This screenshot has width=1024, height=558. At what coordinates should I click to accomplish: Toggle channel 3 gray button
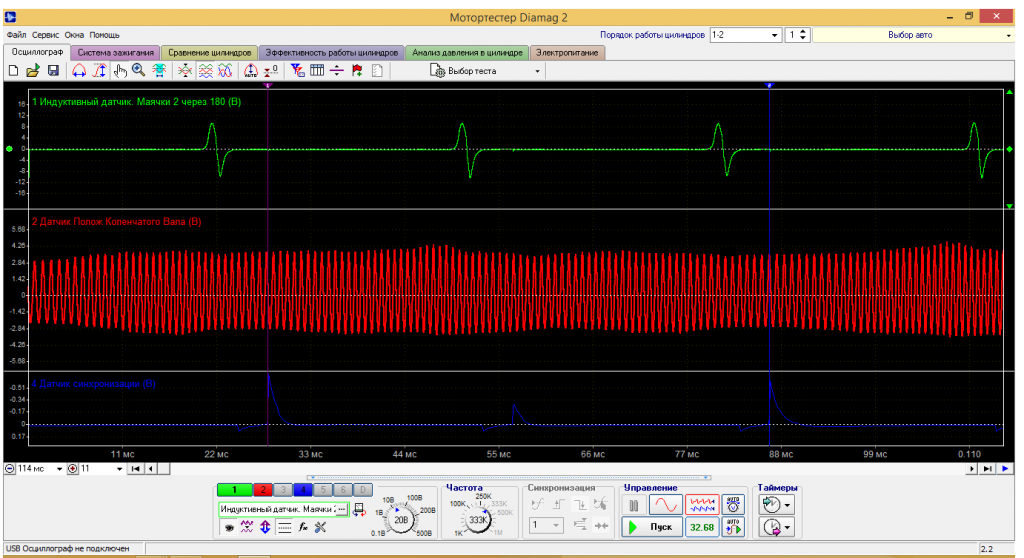pyautogui.click(x=283, y=489)
